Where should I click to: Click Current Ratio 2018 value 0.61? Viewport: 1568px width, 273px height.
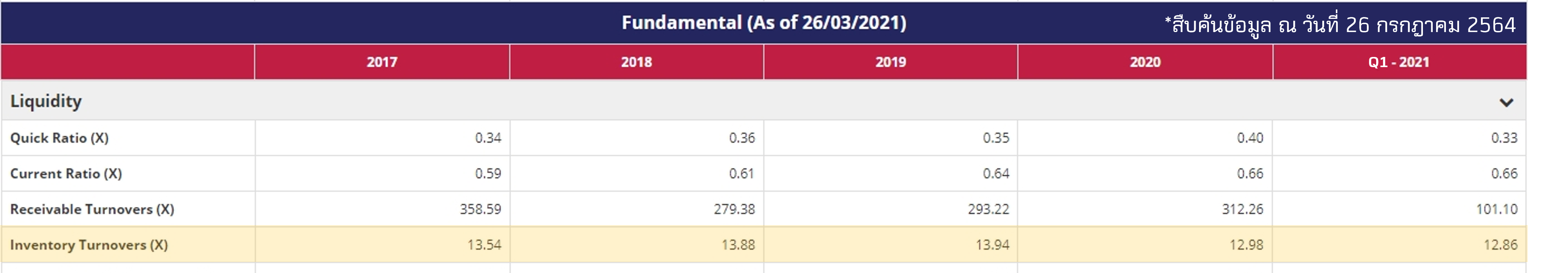point(741,174)
